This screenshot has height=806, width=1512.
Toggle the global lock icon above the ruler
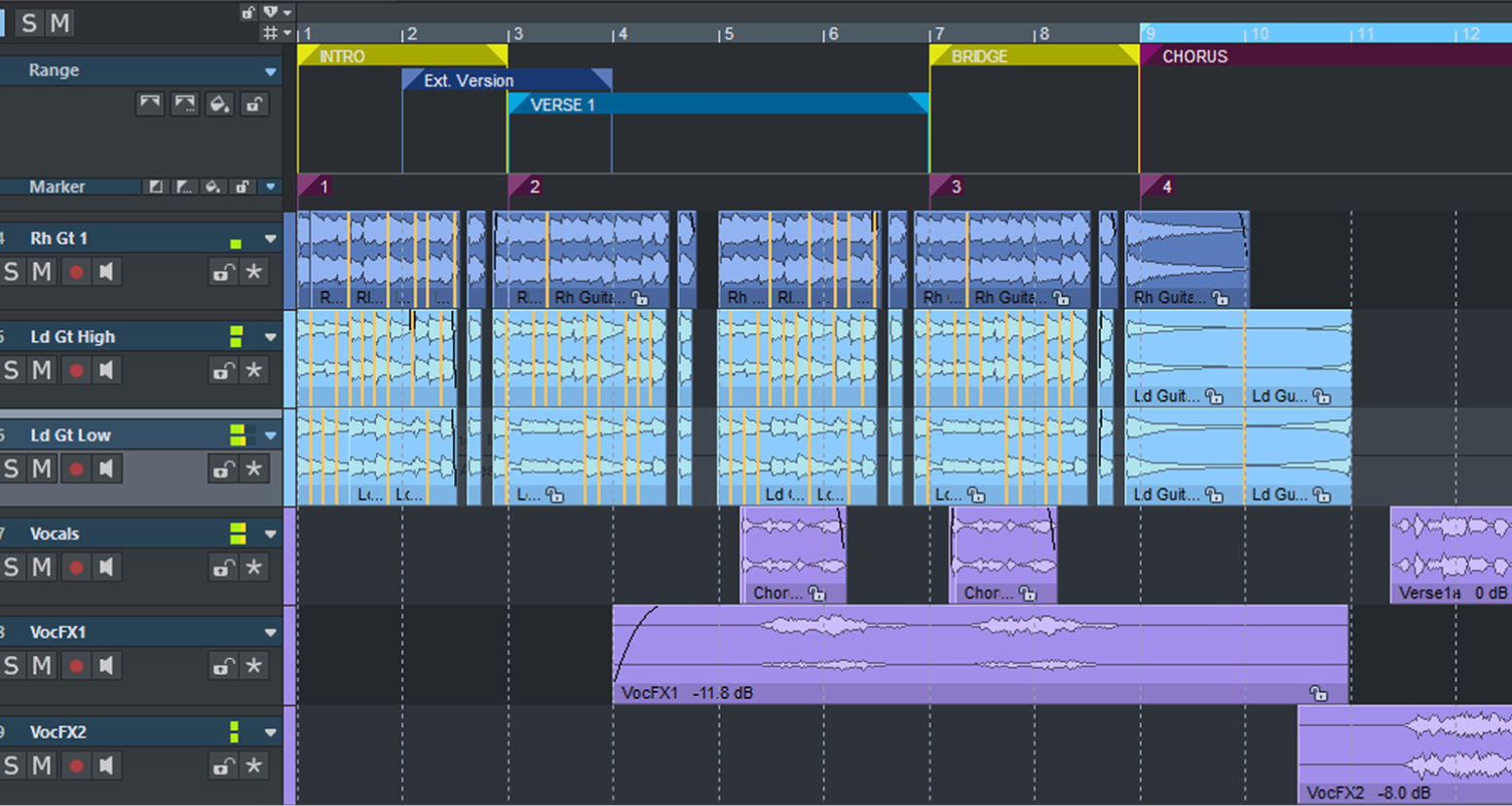coord(247,12)
